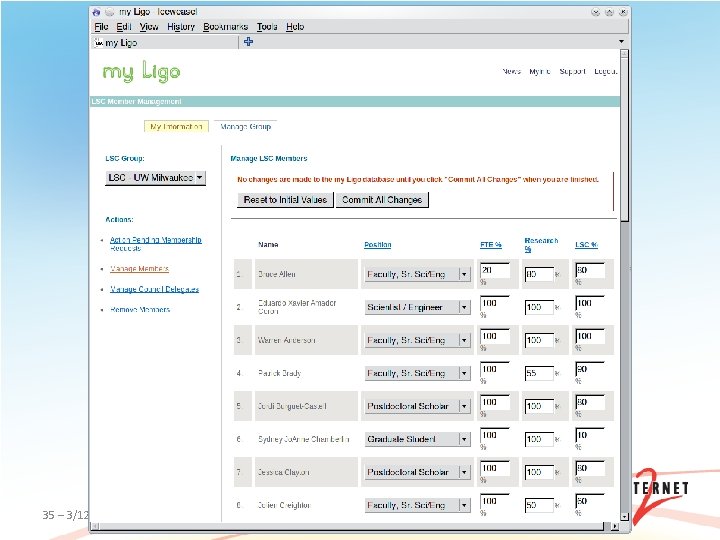The image size is (720, 540).
Task: Open the File menu
Action: coord(101,27)
